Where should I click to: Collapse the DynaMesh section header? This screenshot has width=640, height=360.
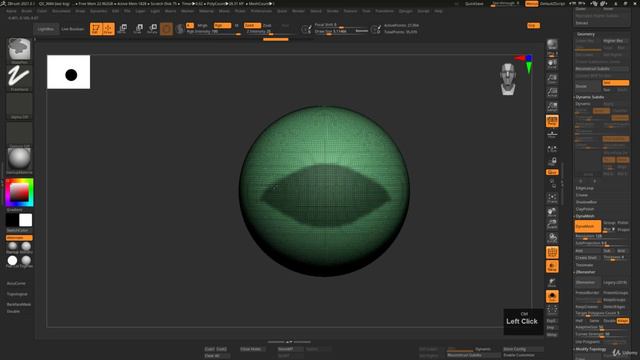click(x=585, y=216)
